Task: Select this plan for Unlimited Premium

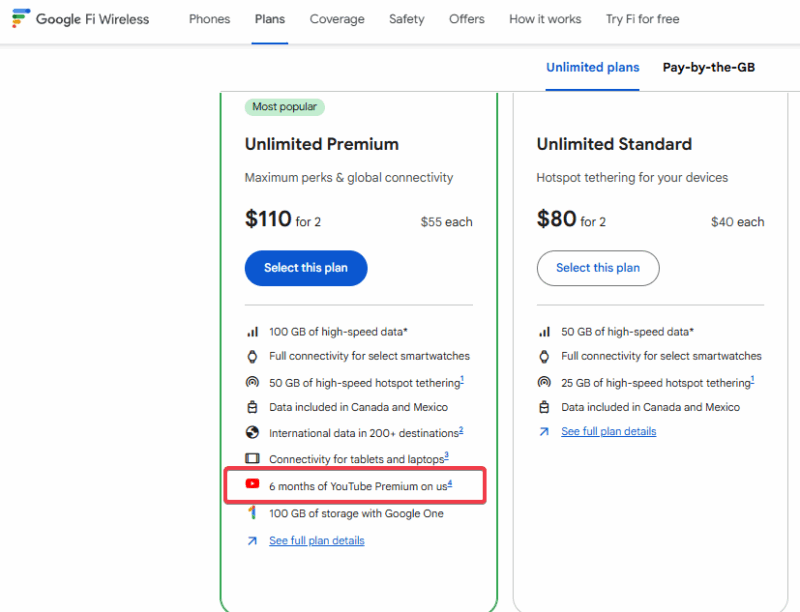Action: (x=306, y=268)
